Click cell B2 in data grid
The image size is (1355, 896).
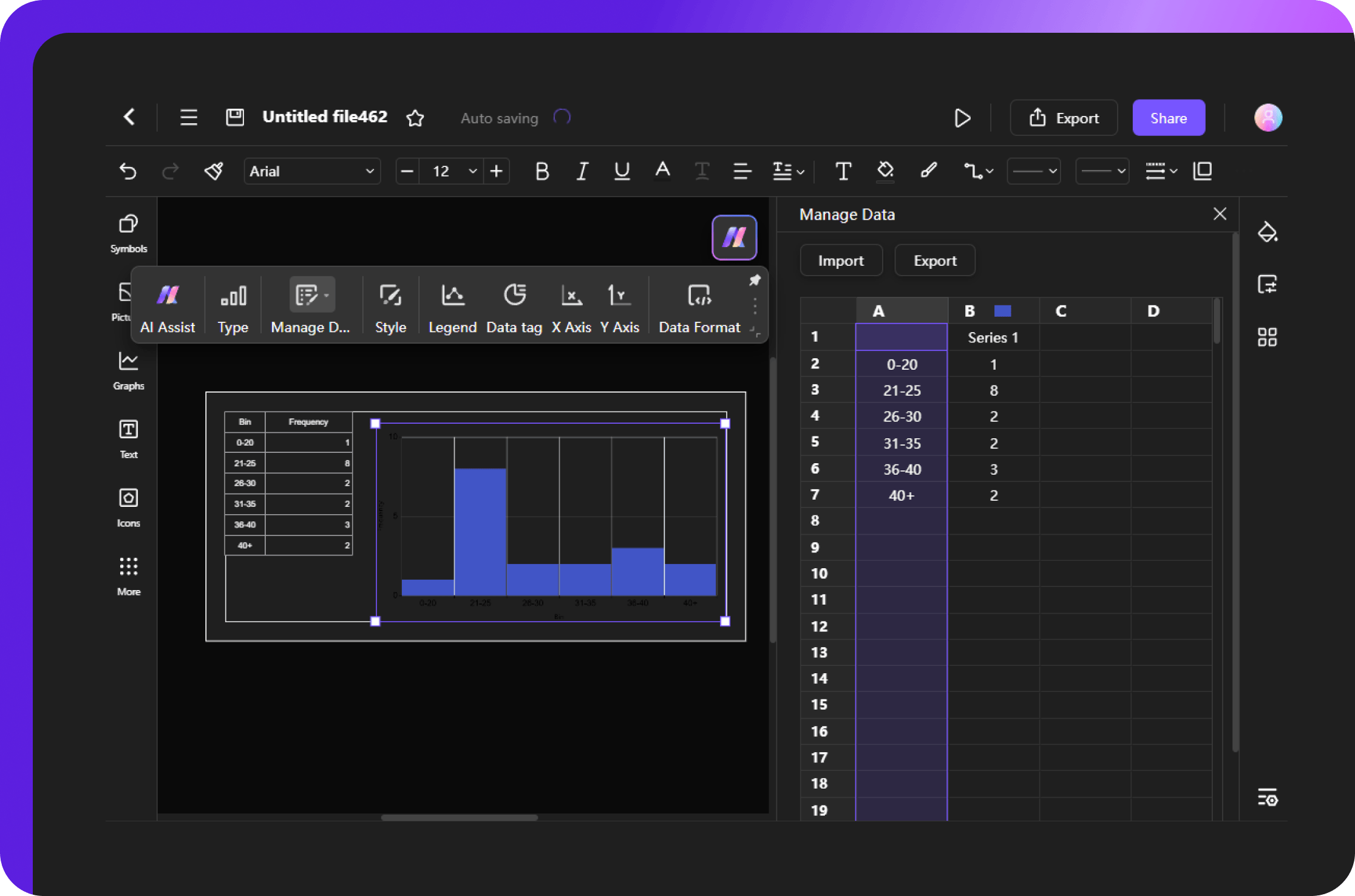tap(992, 363)
